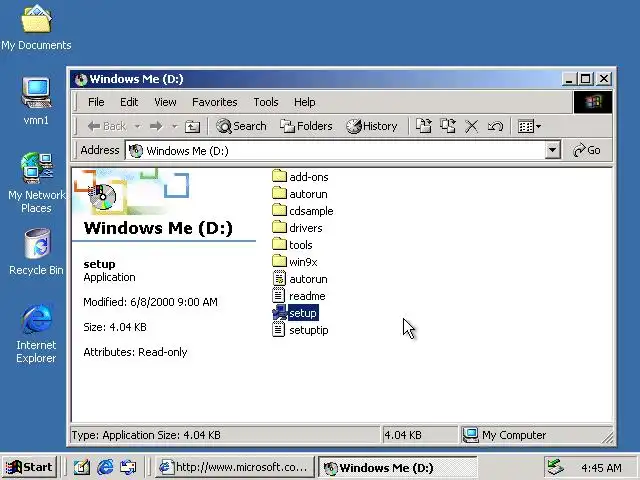Toggle the Folders pane

click(306, 126)
